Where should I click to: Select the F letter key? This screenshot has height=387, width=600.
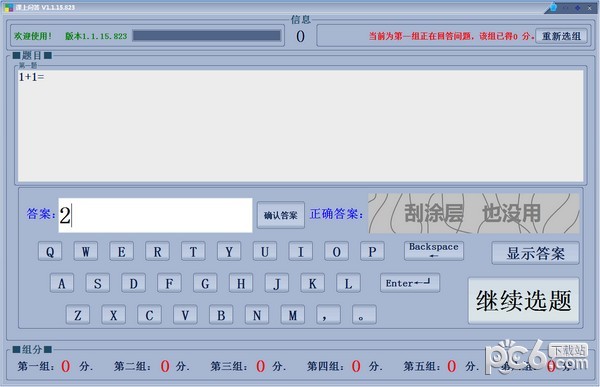pos(170,283)
